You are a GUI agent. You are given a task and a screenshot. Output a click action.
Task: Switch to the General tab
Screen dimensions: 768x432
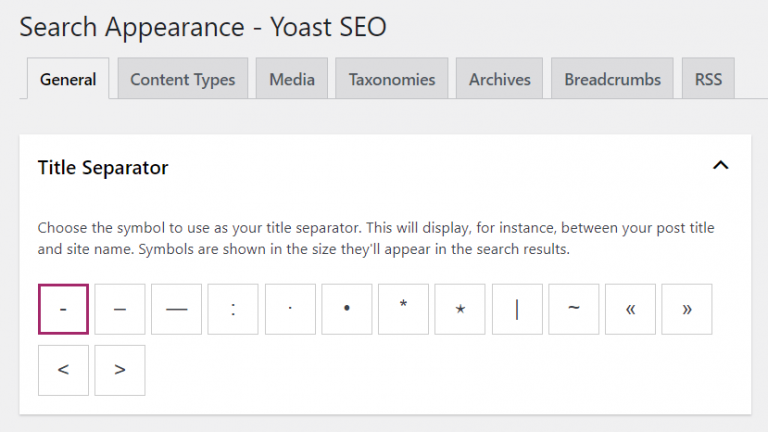pyautogui.click(x=68, y=79)
